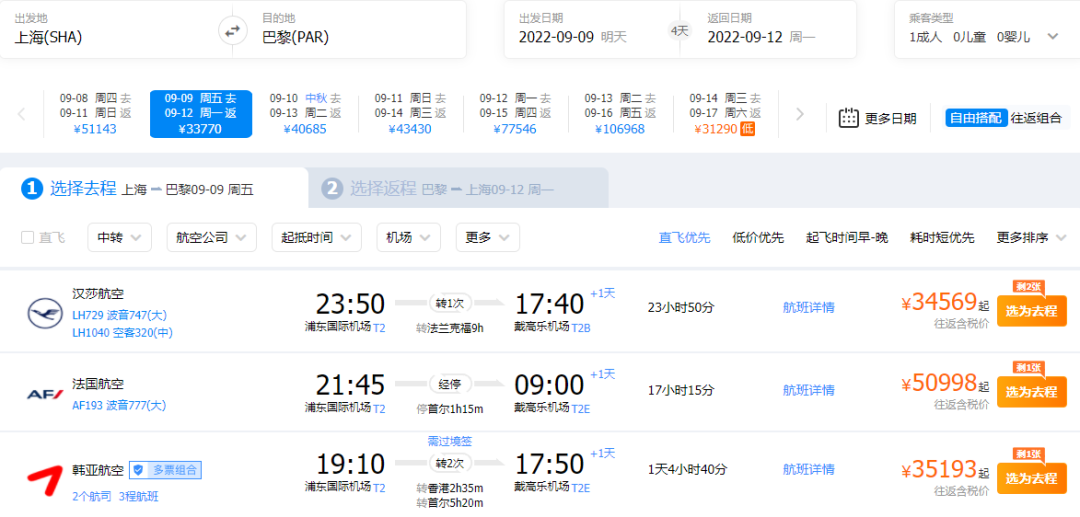This screenshot has width=1080, height=517.
Task: Click the departure city field 上海(SHA)
Action: coord(48,37)
